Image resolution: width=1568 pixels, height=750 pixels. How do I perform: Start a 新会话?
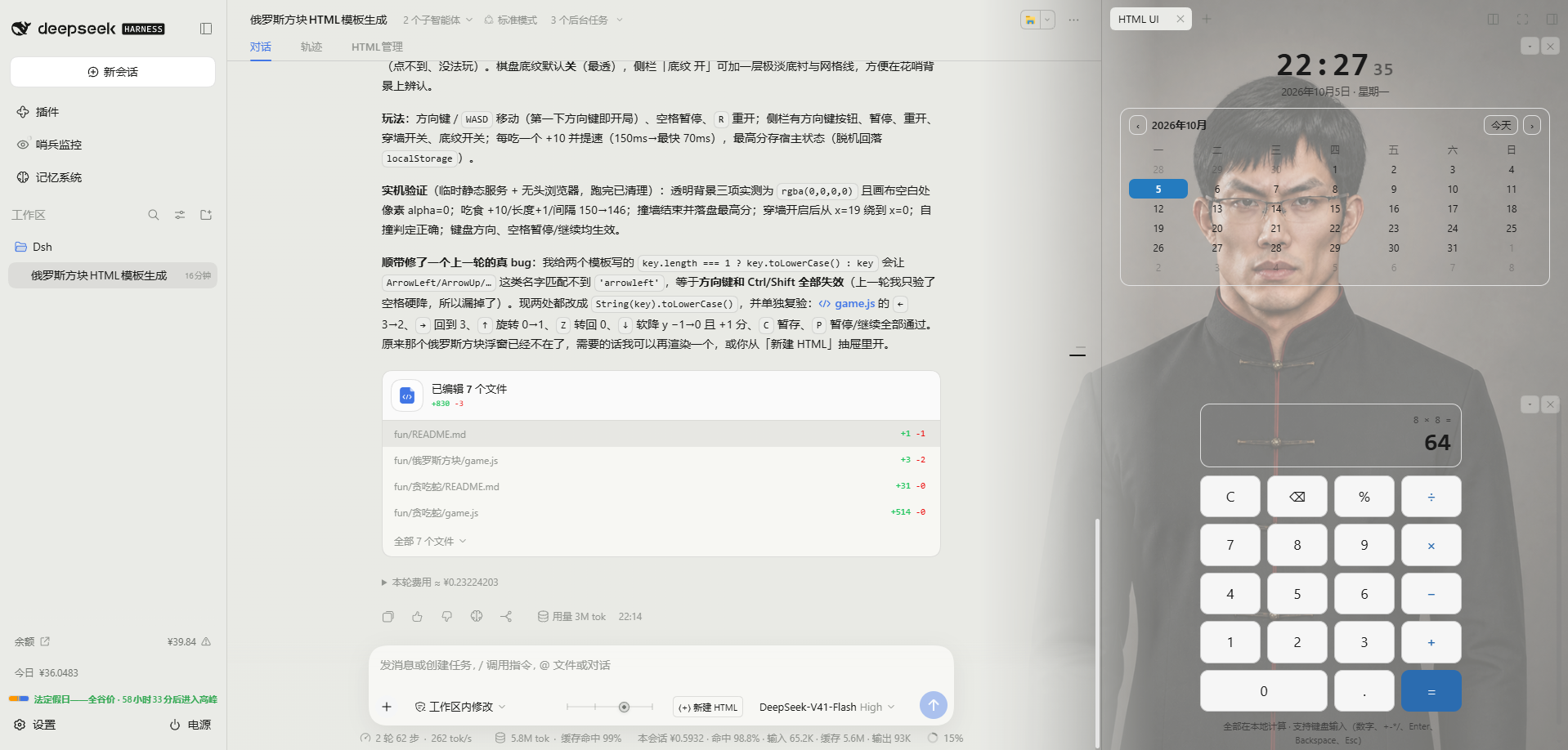(113, 72)
